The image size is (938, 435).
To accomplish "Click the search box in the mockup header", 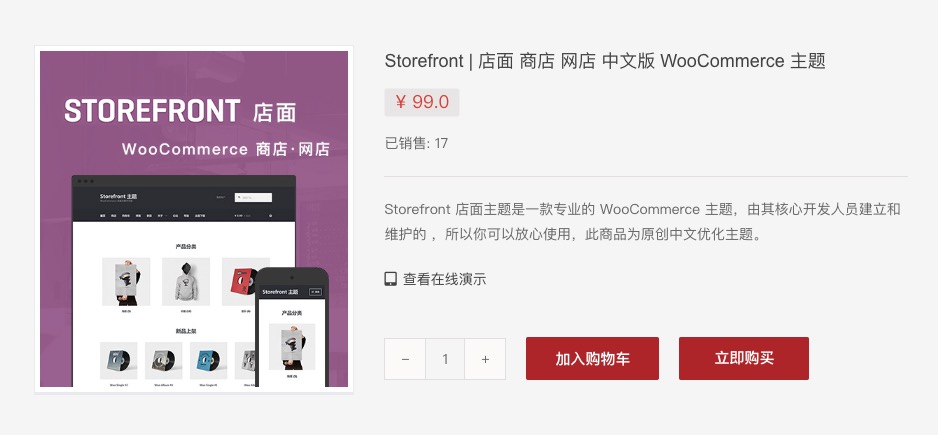I will coord(253,197).
